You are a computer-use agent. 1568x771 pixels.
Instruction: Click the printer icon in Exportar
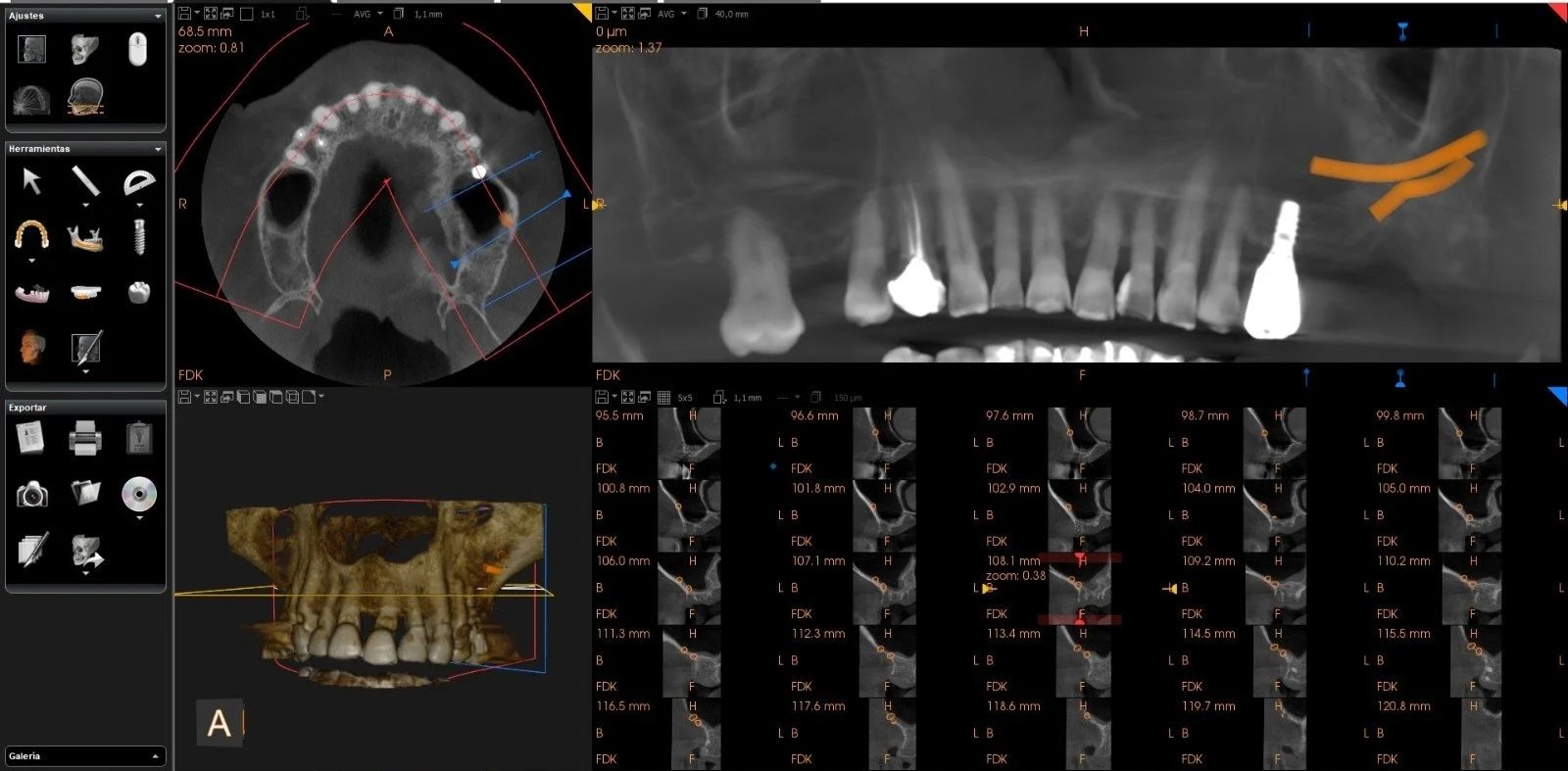click(x=85, y=438)
